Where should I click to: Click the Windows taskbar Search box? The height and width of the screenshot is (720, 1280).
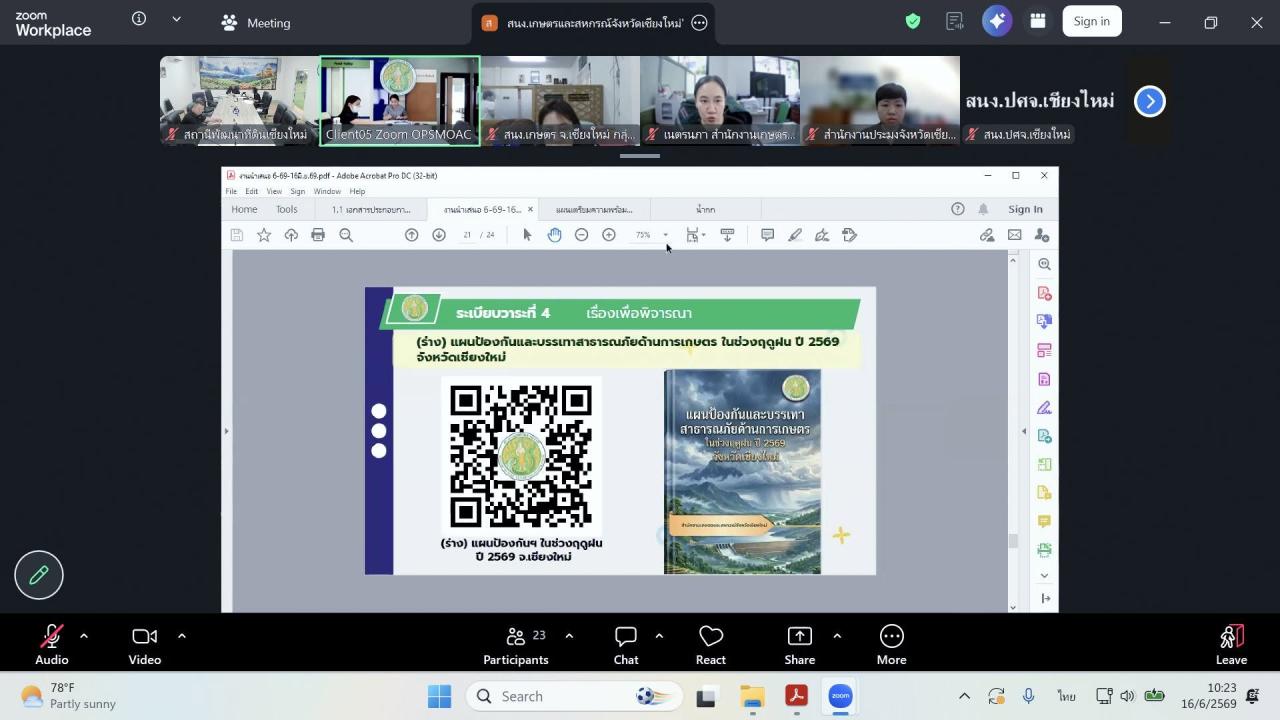(x=574, y=696)
